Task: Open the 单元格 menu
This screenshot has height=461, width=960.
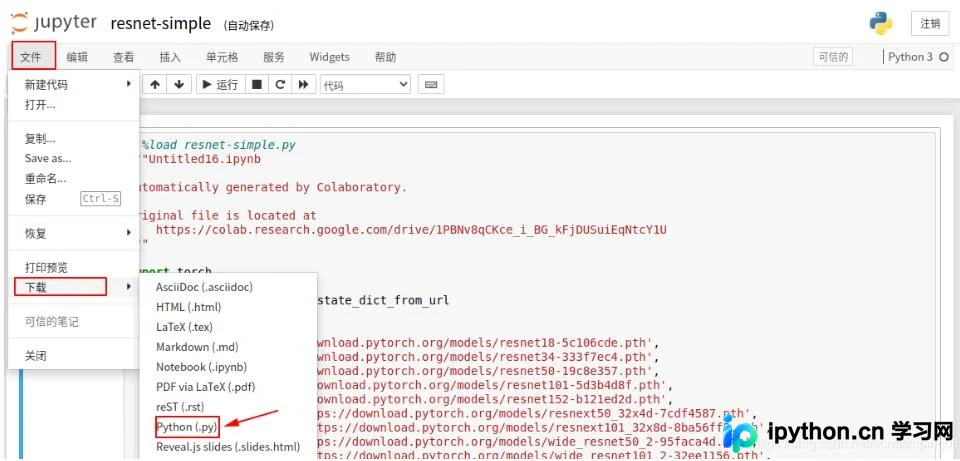Action: coord(222,57)
